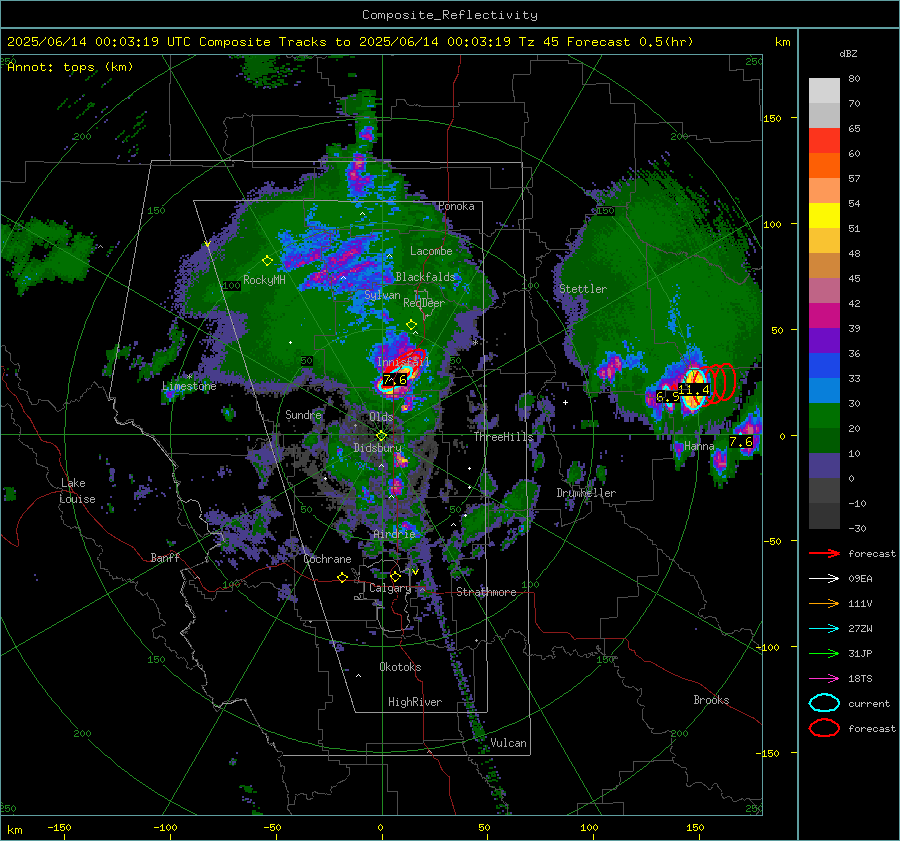Click the Hanna city label

point(699,446)
